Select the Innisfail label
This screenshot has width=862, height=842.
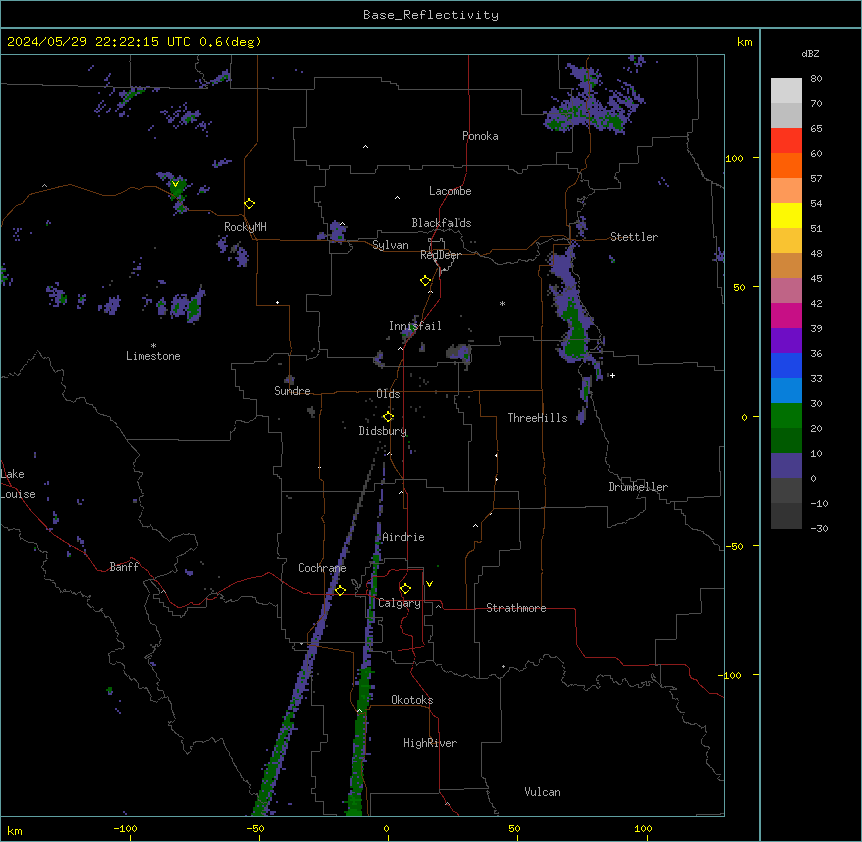tap(415, 326)
